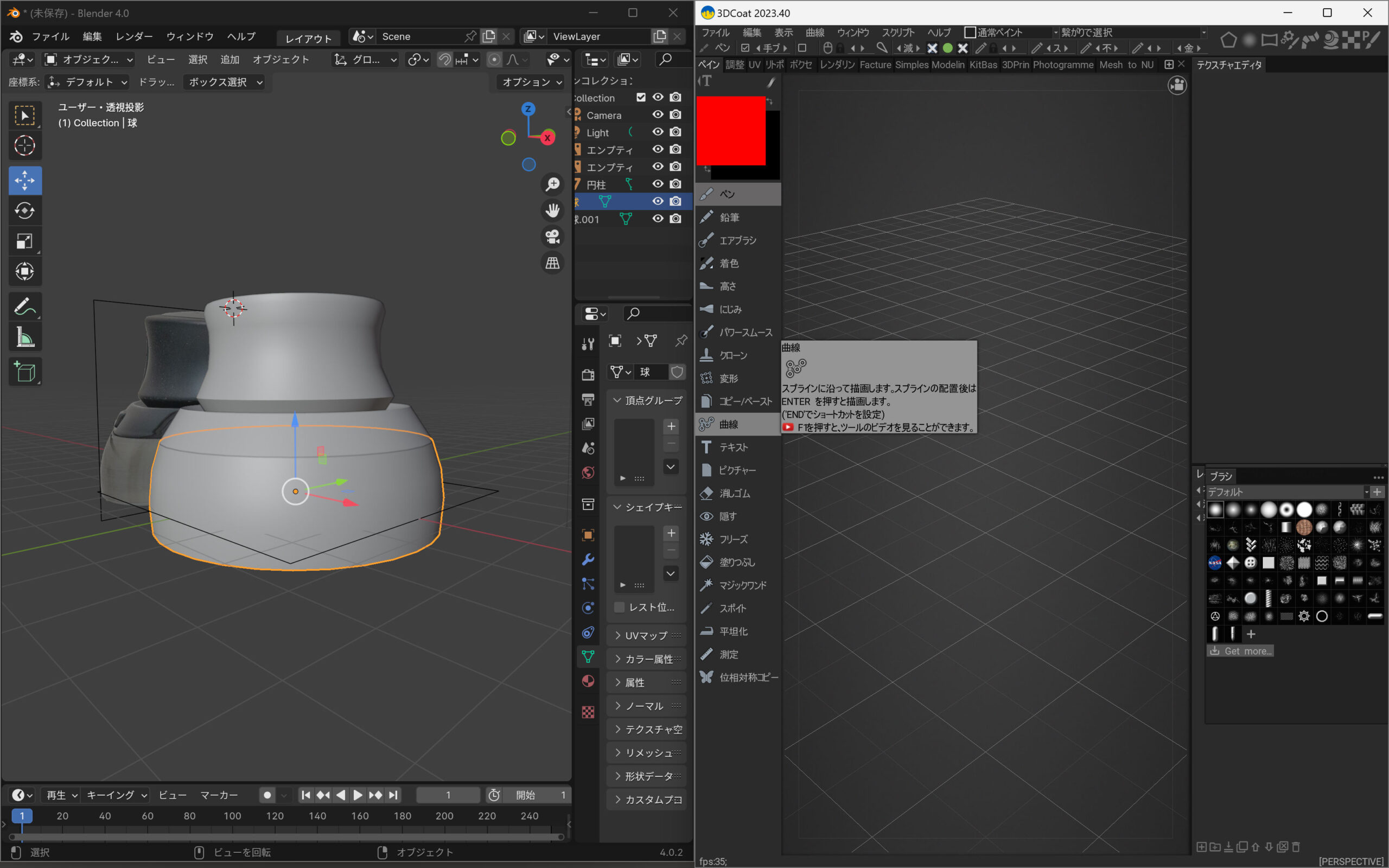Hide the Camera object in outliner

[x=658, y=115]
